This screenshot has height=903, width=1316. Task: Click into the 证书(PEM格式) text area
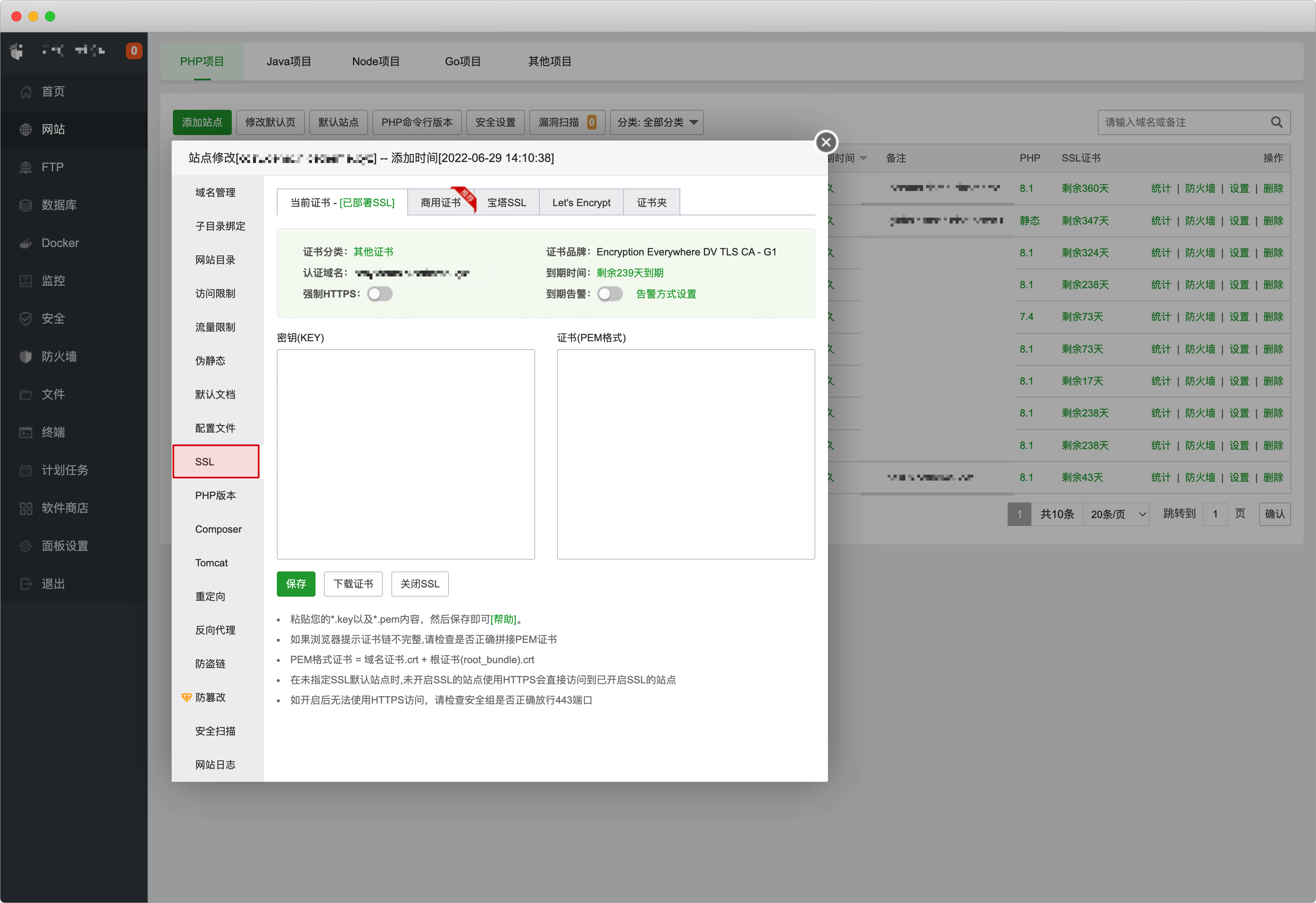pos(686,454)
